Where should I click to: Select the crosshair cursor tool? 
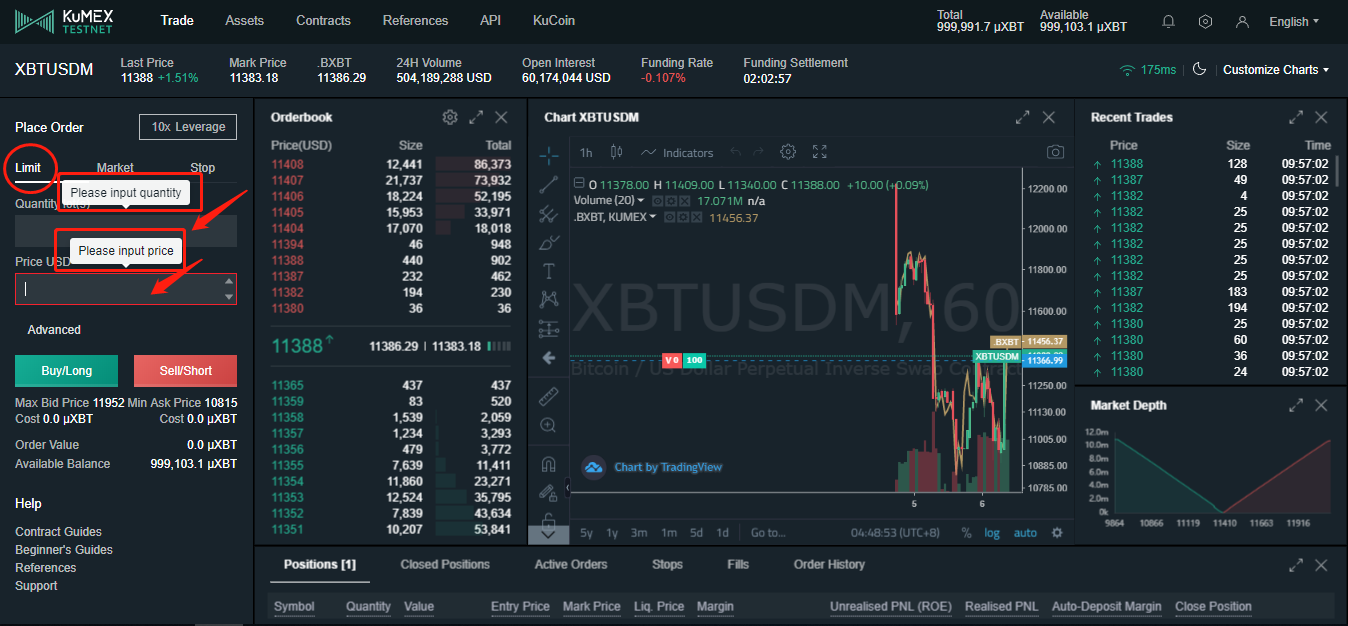click(549, 155)
